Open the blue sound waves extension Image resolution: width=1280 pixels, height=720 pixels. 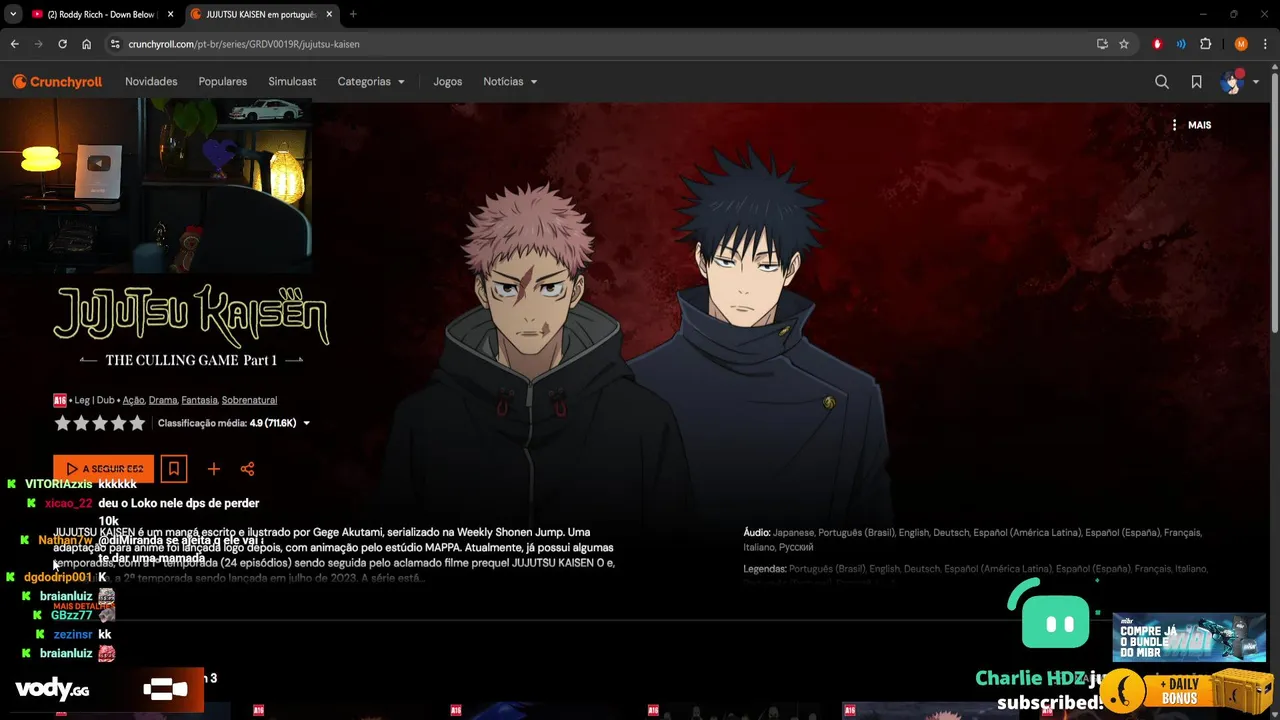click(1181, 44)
